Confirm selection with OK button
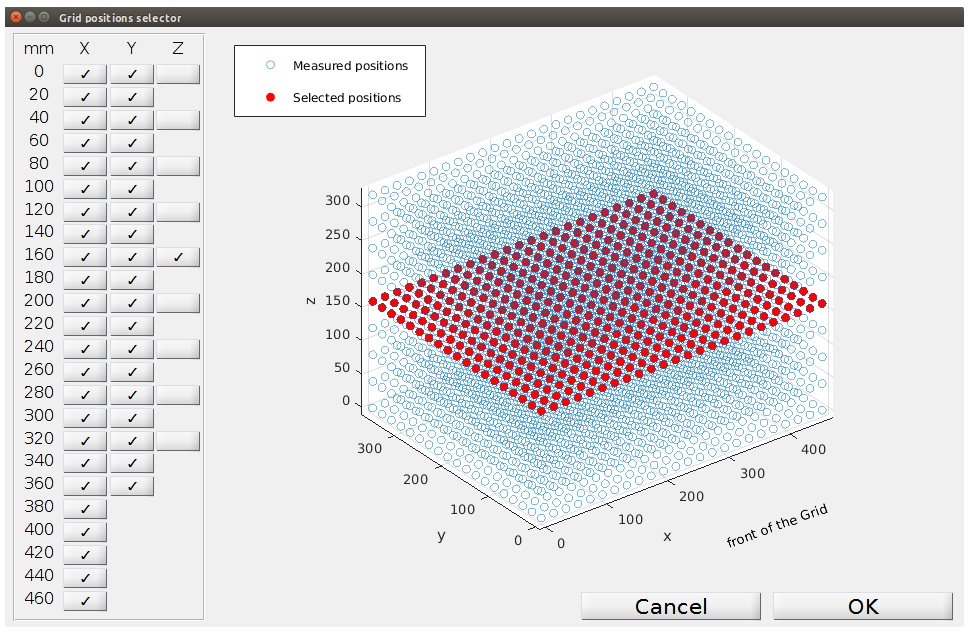Screen dimensions: 968x631 (x=863, y=606)
